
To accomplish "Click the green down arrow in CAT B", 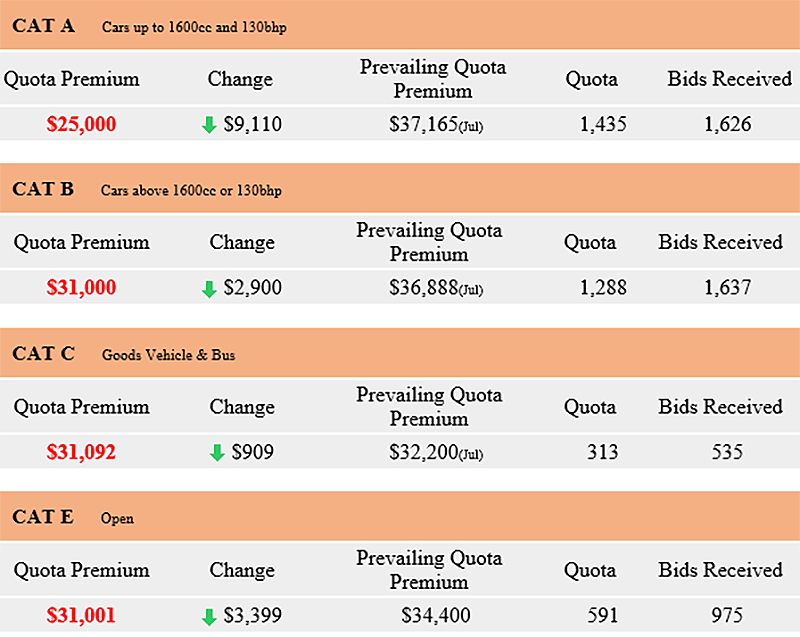I will pos(209,289).
